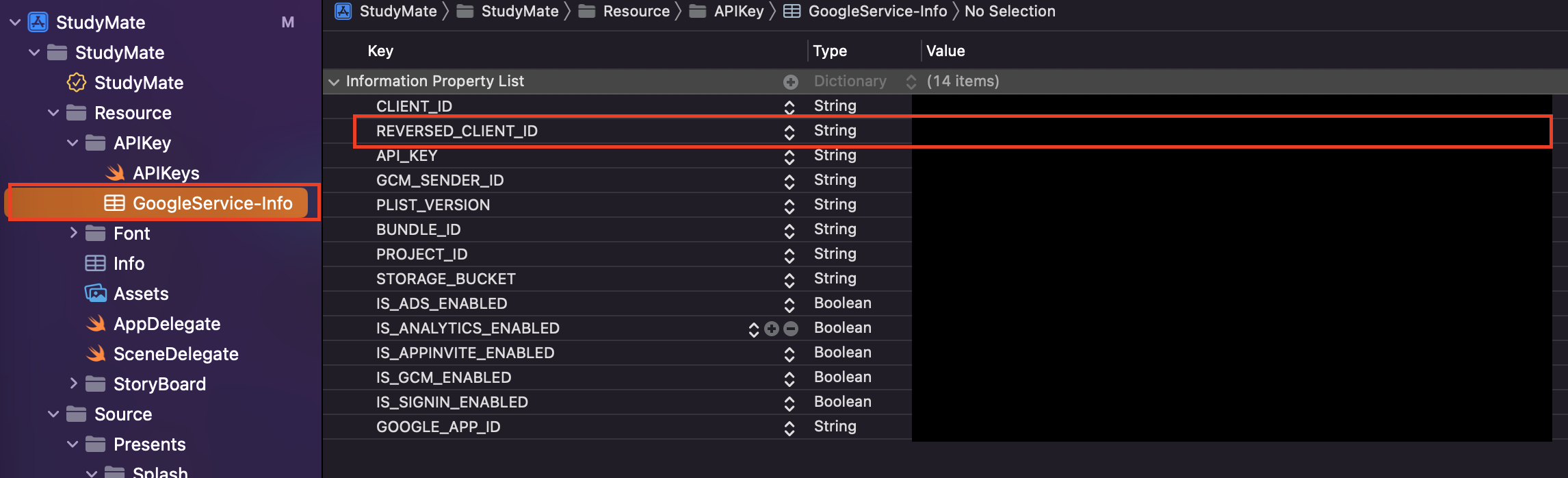Click the StudyMate project icon in navigator
This screenshot has height=478, width=1568.
38,22
